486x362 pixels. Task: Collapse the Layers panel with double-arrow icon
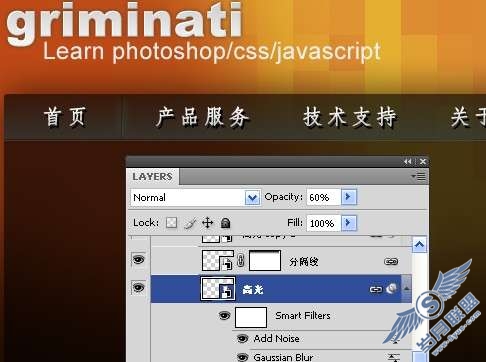(407, 162)
